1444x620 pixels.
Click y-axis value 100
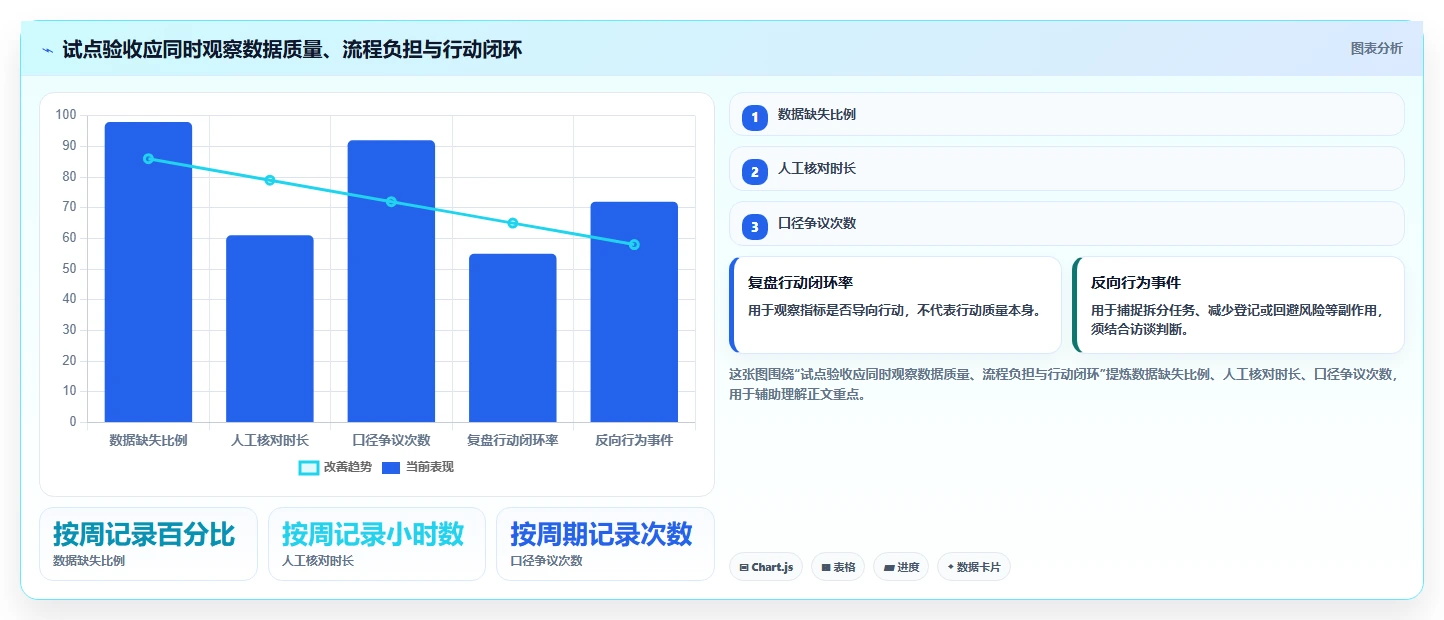point(66,115)
